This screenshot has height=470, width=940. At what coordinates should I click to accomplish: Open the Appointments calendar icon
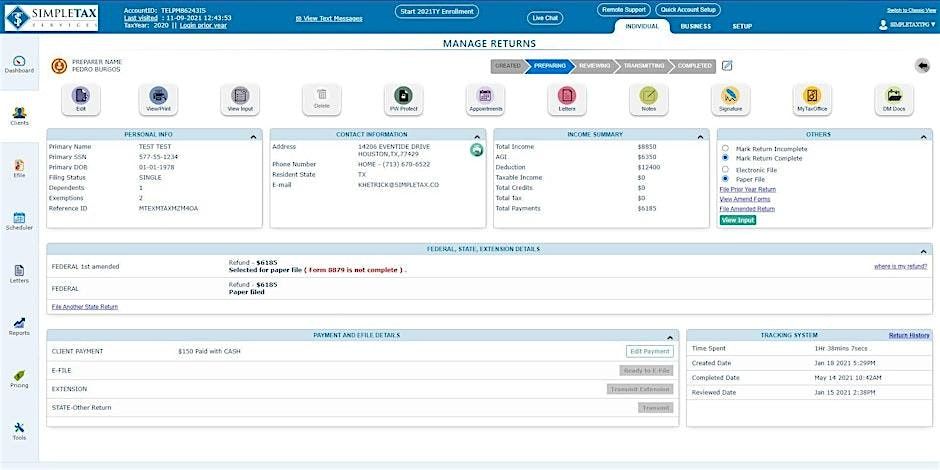[x=485, y=96]
